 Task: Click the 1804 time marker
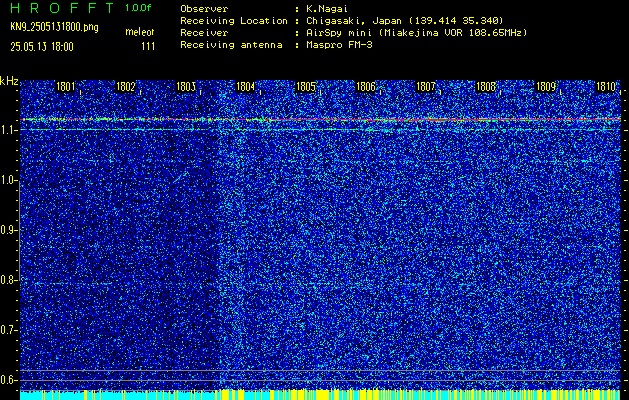point(246,87)
